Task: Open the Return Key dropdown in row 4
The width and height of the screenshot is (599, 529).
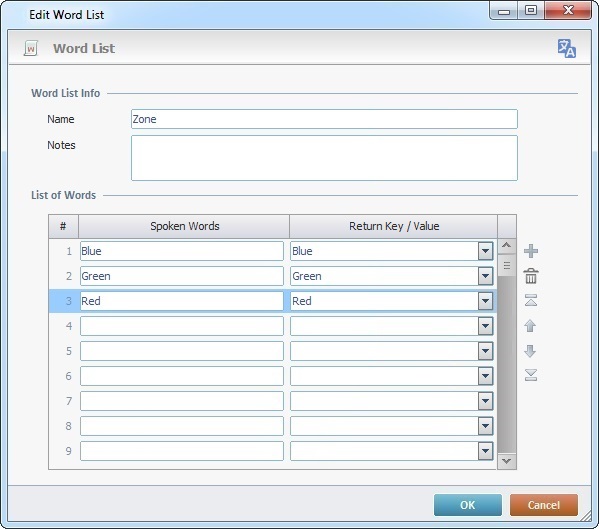Action: [485, 326]
